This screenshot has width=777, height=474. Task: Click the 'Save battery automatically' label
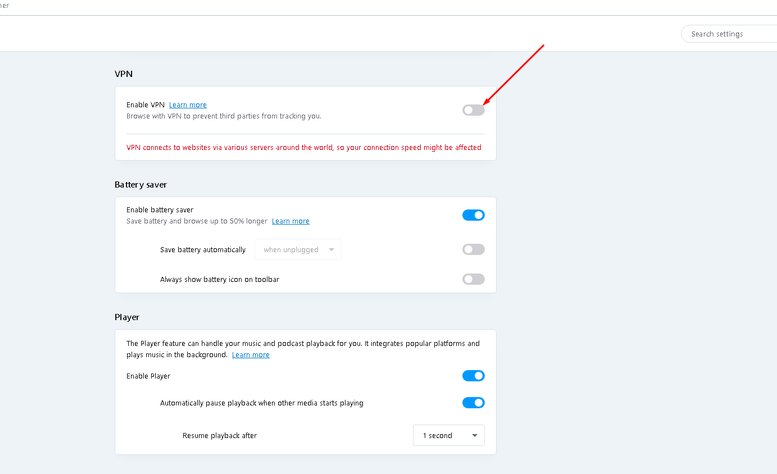203,250
